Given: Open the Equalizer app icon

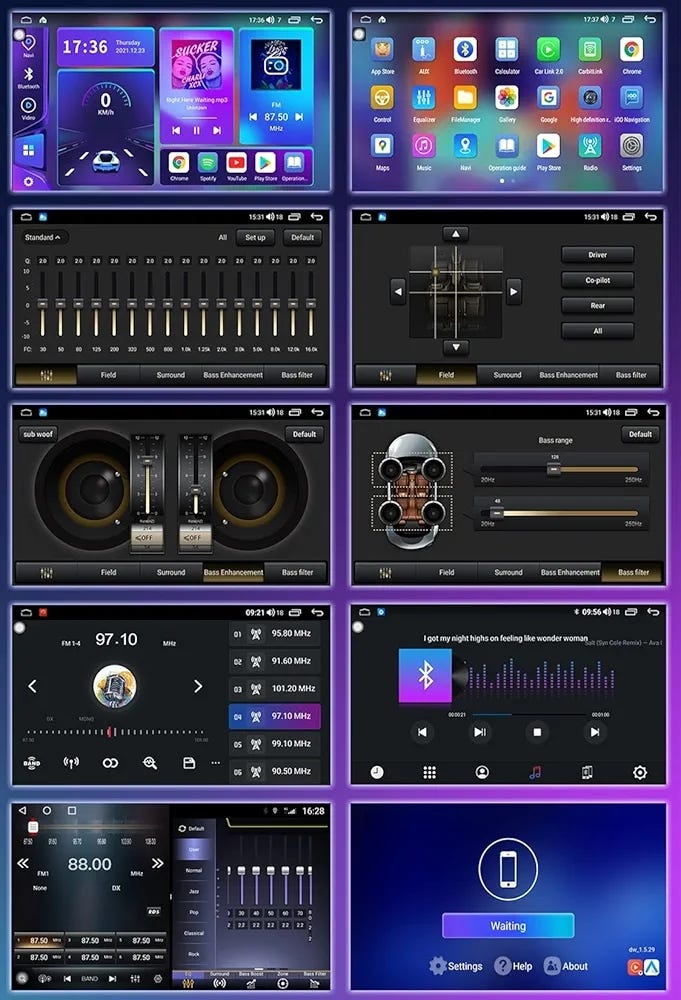Looking at the screenshot, I should point(424,104).
